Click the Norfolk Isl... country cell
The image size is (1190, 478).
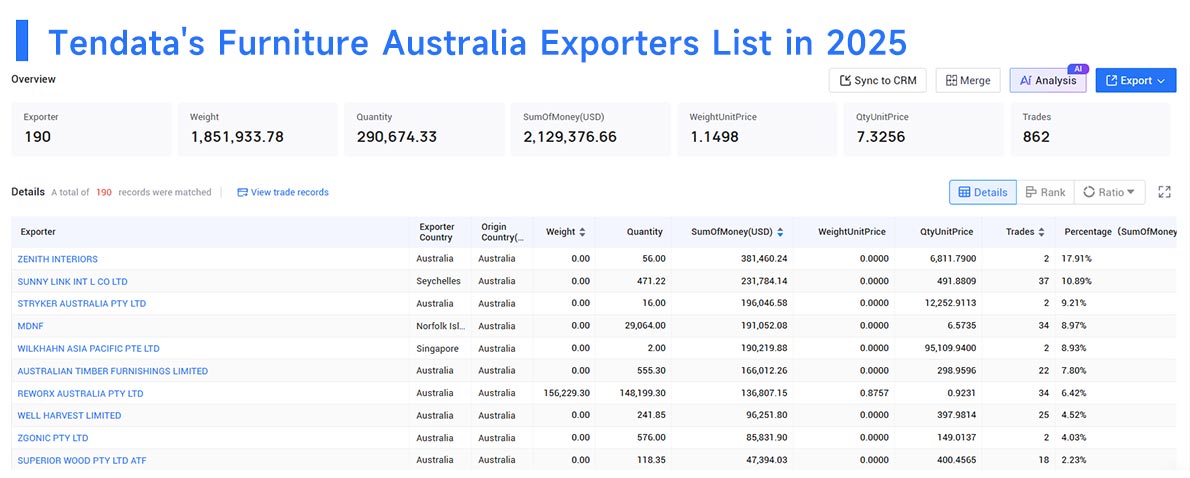[441, 326]
